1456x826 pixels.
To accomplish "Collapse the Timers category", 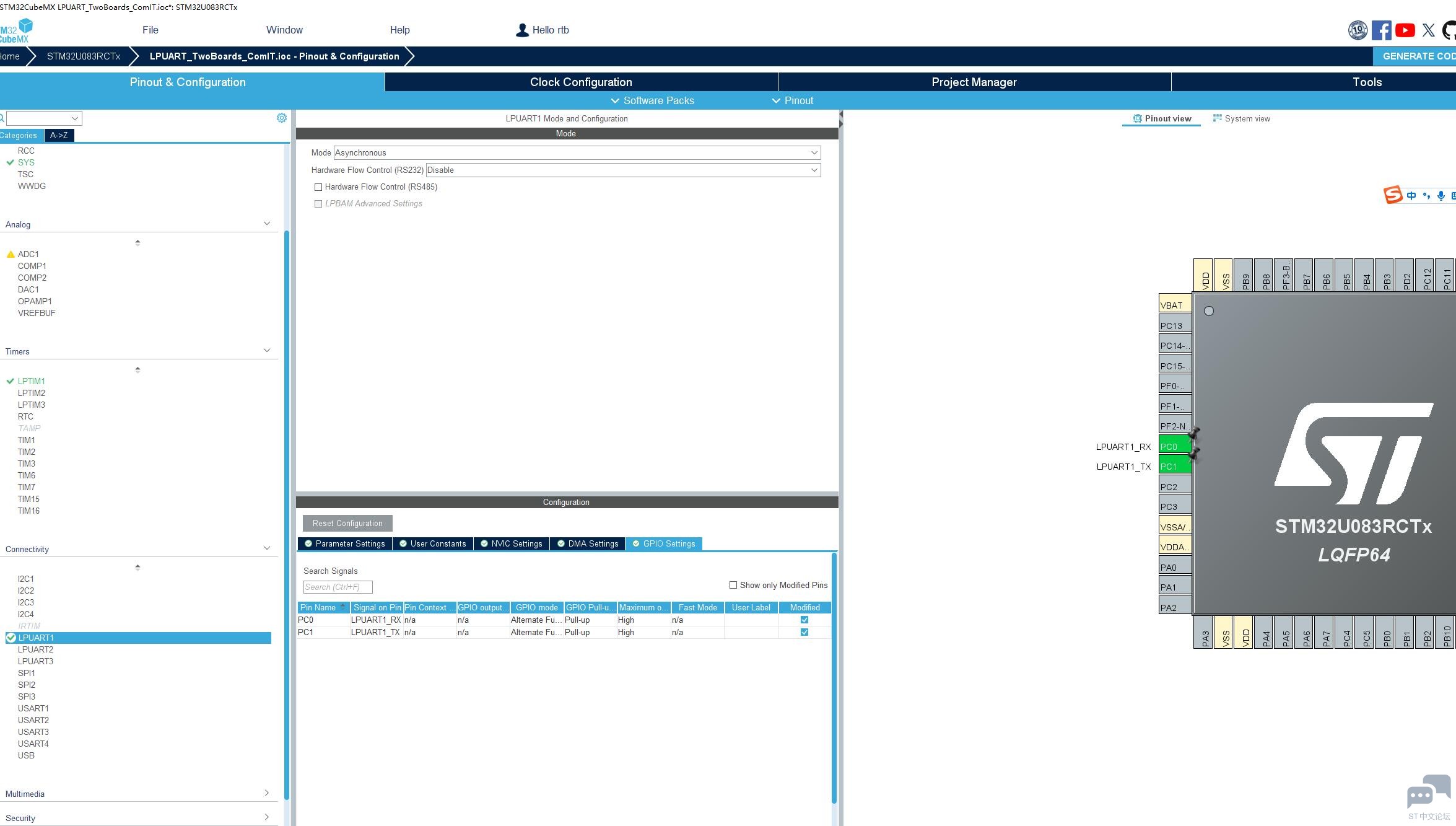I will pyautogui.click(x=267, y=351).
